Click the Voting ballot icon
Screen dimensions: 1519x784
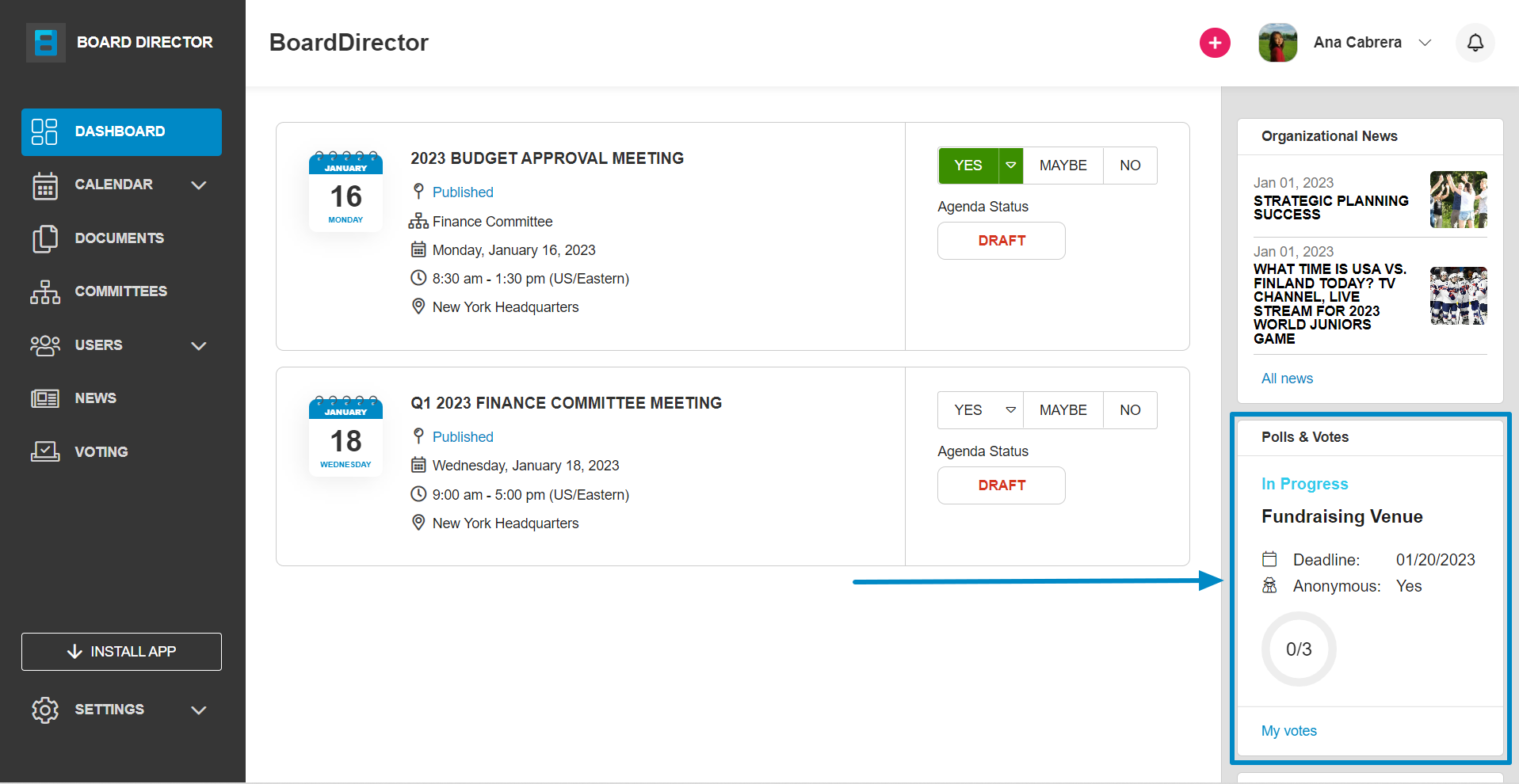[45, 451]
